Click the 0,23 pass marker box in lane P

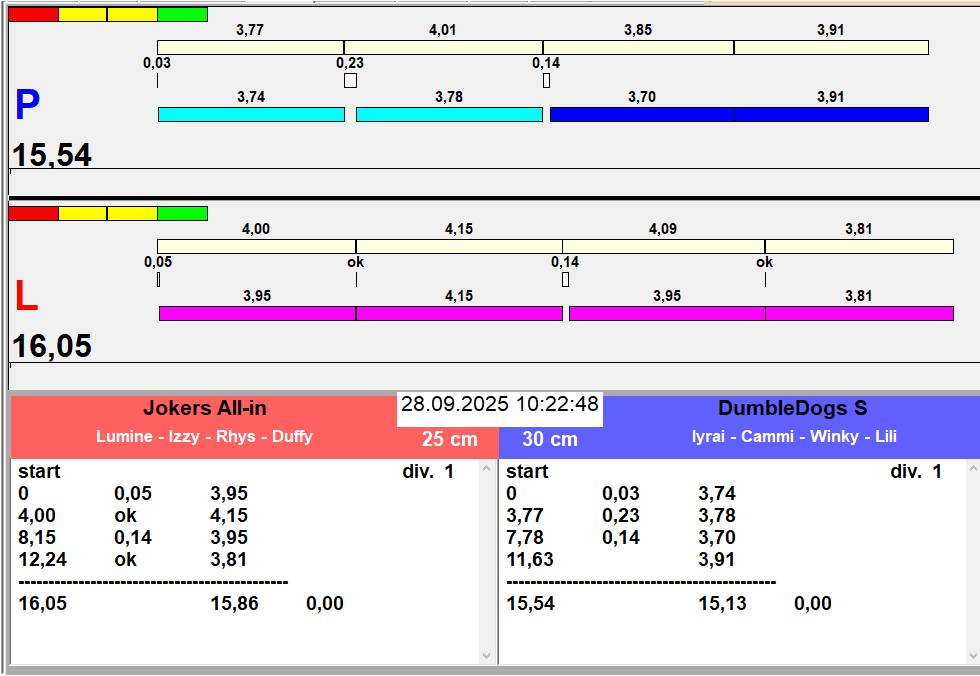coord(351,81)
